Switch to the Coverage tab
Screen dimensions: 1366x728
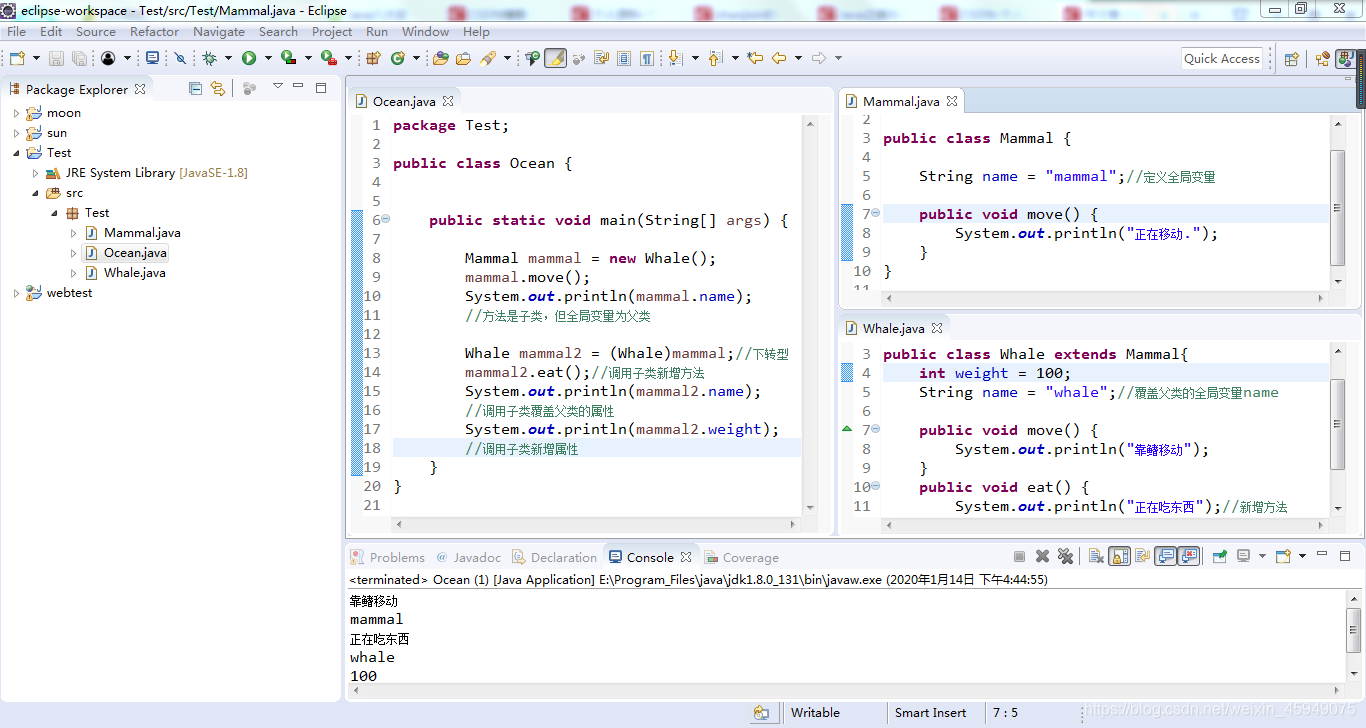point(741,558)
